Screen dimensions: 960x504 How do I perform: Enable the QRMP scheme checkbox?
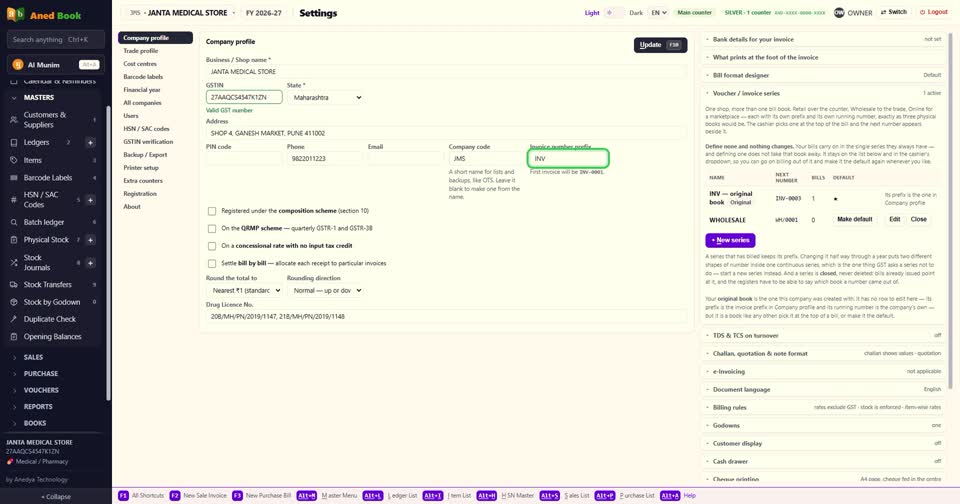pyautogui.click(x=212, y=228)
